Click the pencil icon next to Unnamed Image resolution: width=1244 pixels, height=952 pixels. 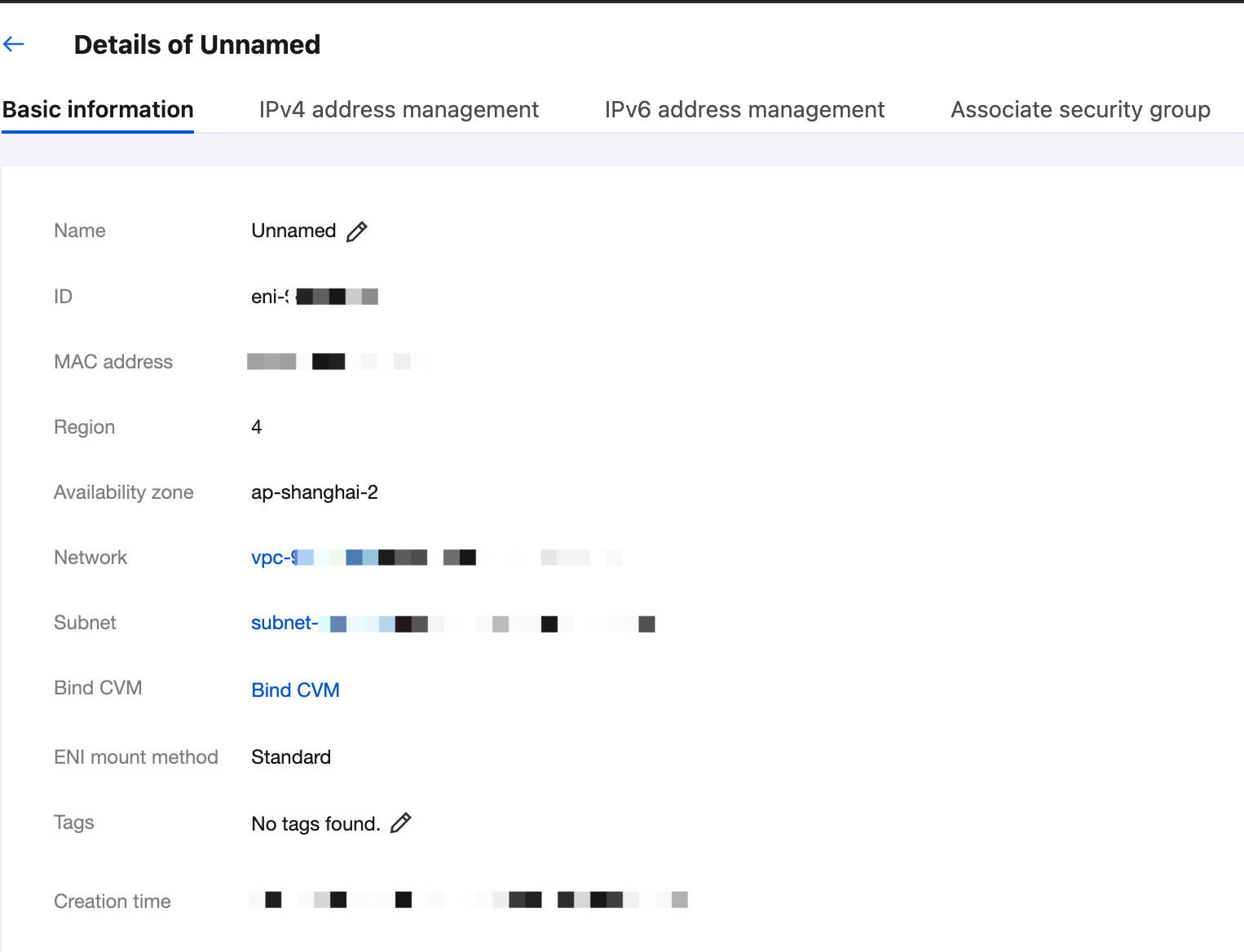pos(356,231)
